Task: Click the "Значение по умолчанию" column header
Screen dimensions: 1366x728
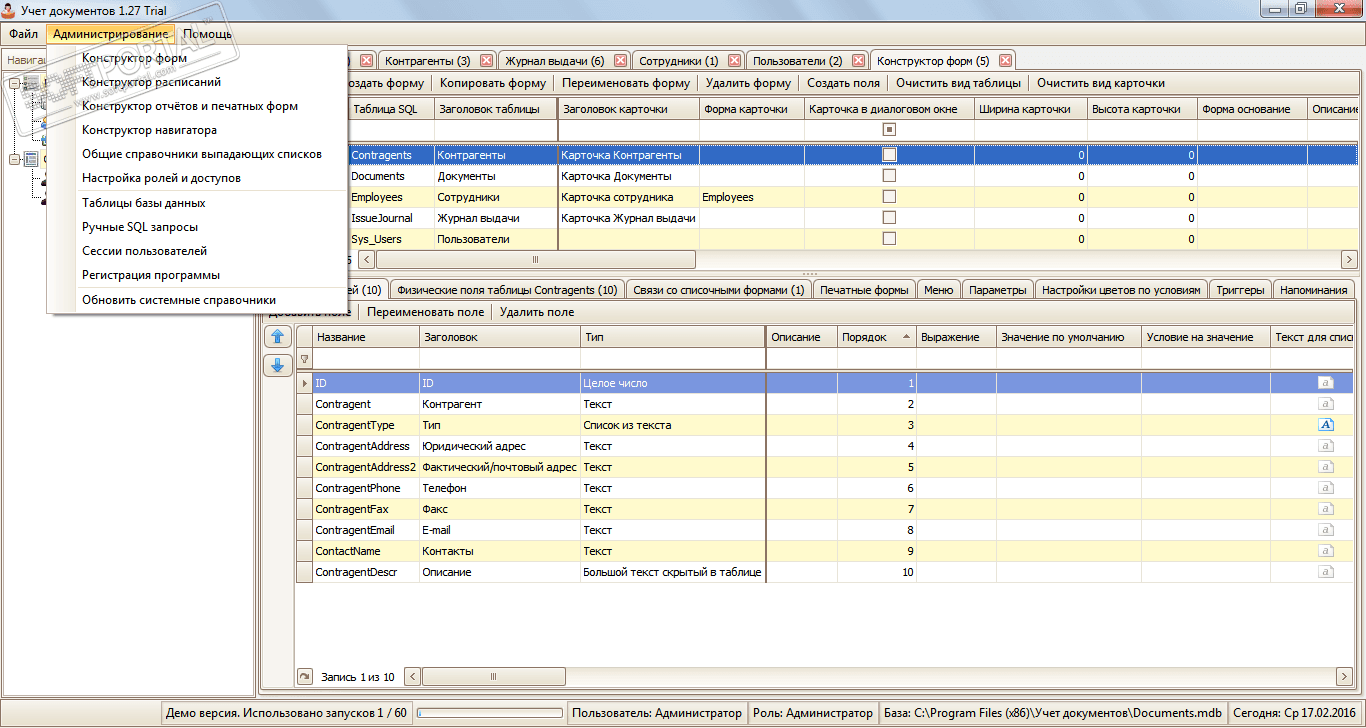Action: click(1069, 337)
